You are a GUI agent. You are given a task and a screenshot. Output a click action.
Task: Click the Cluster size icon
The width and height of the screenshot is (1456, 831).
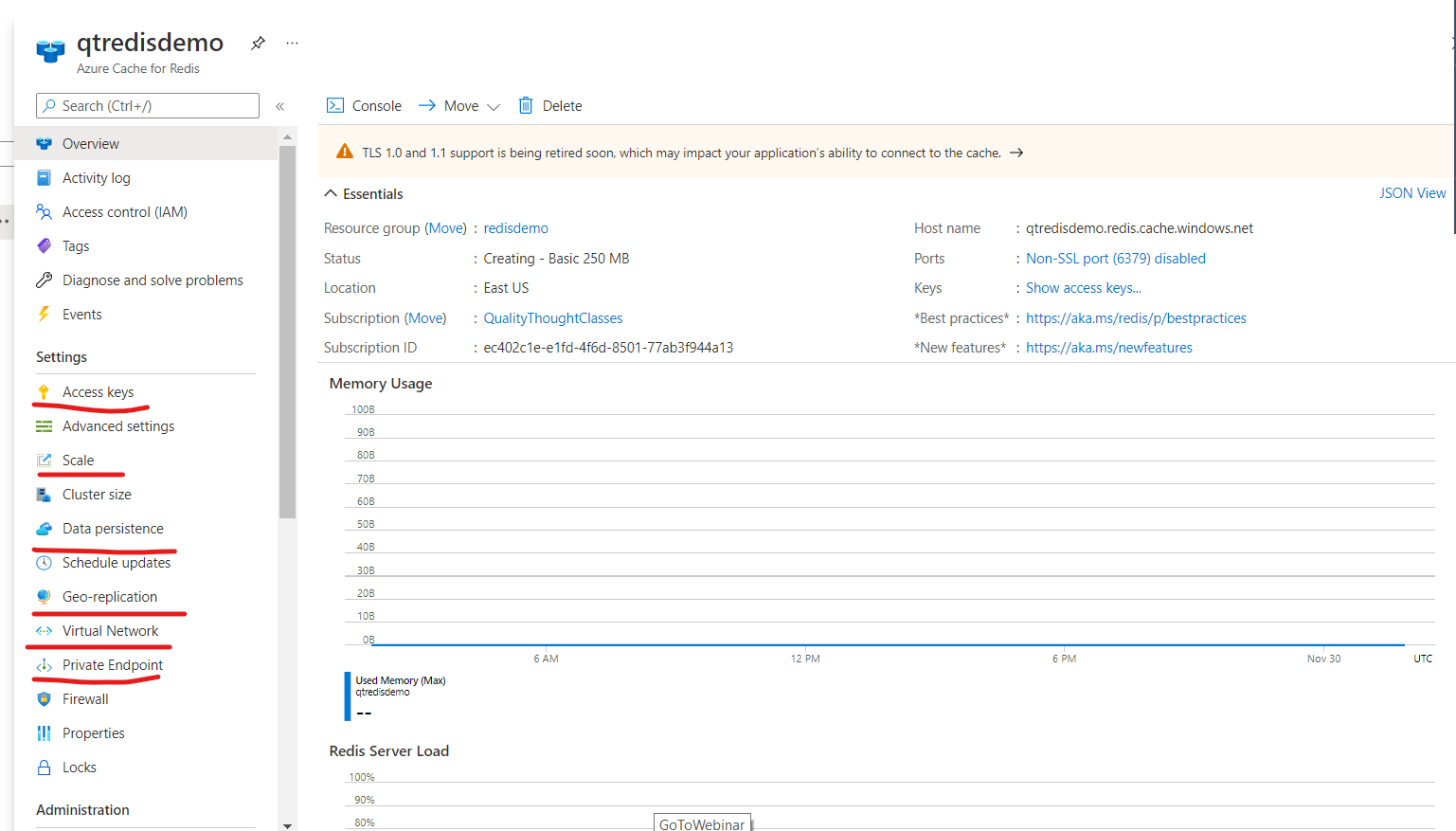pyautogui.click(x=44, y=495)
